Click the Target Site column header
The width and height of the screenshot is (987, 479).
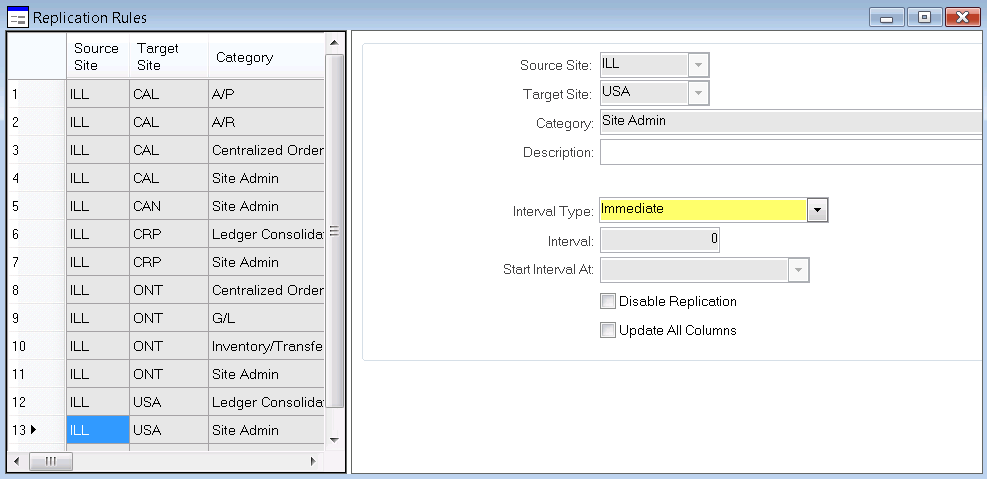pos(168,57)
